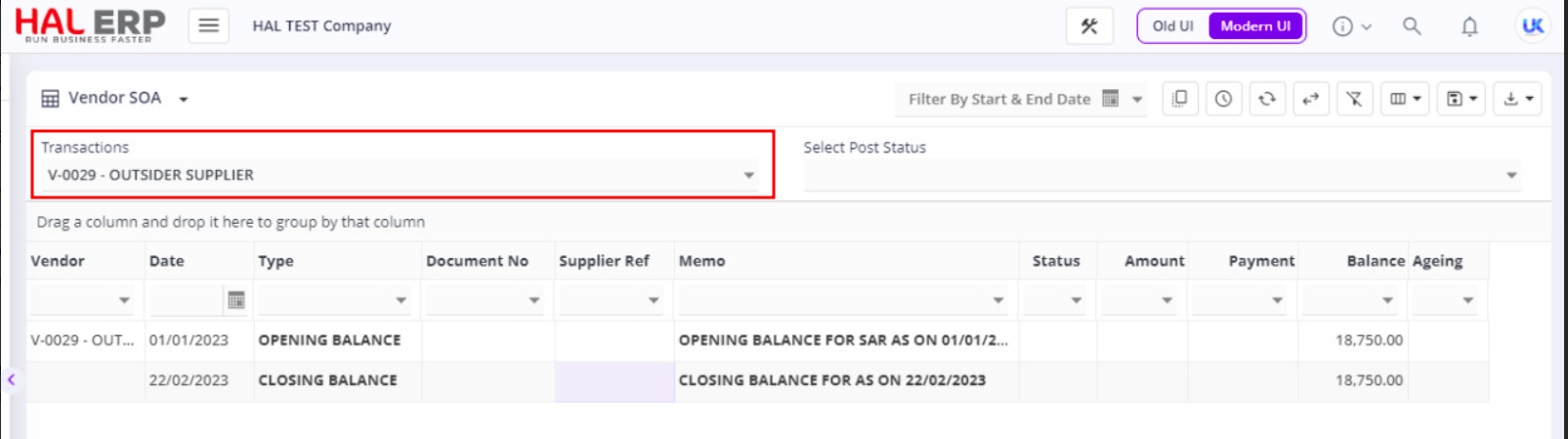The height and width of the screenshot is (439, 1568).
Task: Switch to Old UI
Action: pos(1172,26)
